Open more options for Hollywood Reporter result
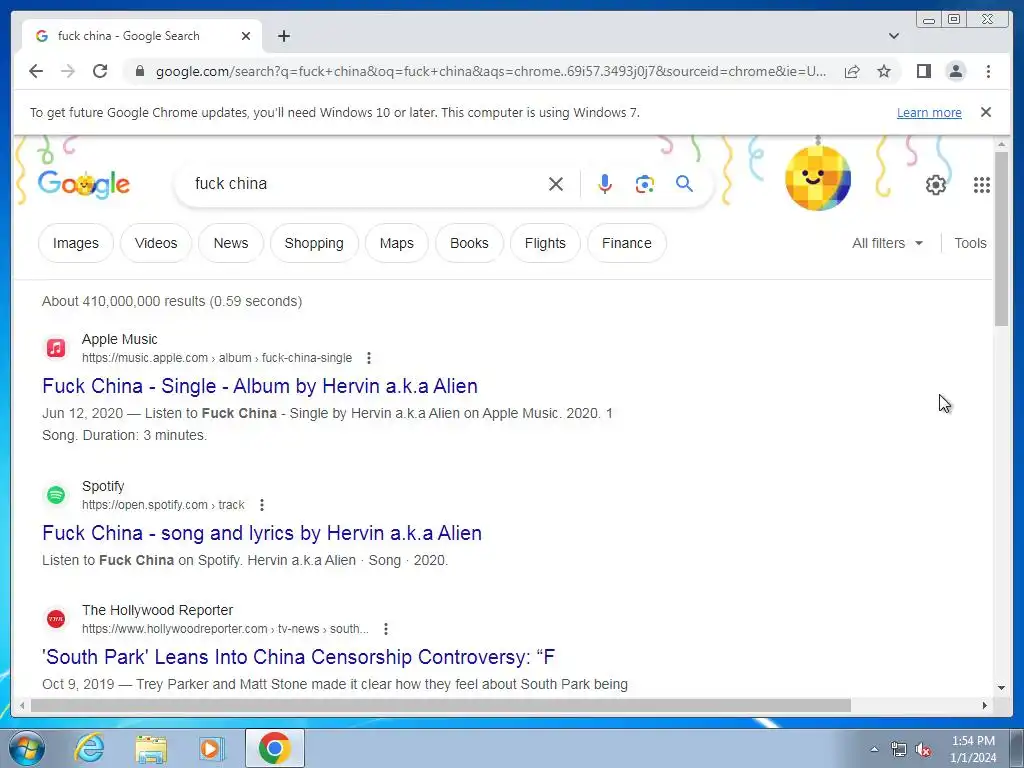Screen dimensions: 1024x768 (386, 629)
